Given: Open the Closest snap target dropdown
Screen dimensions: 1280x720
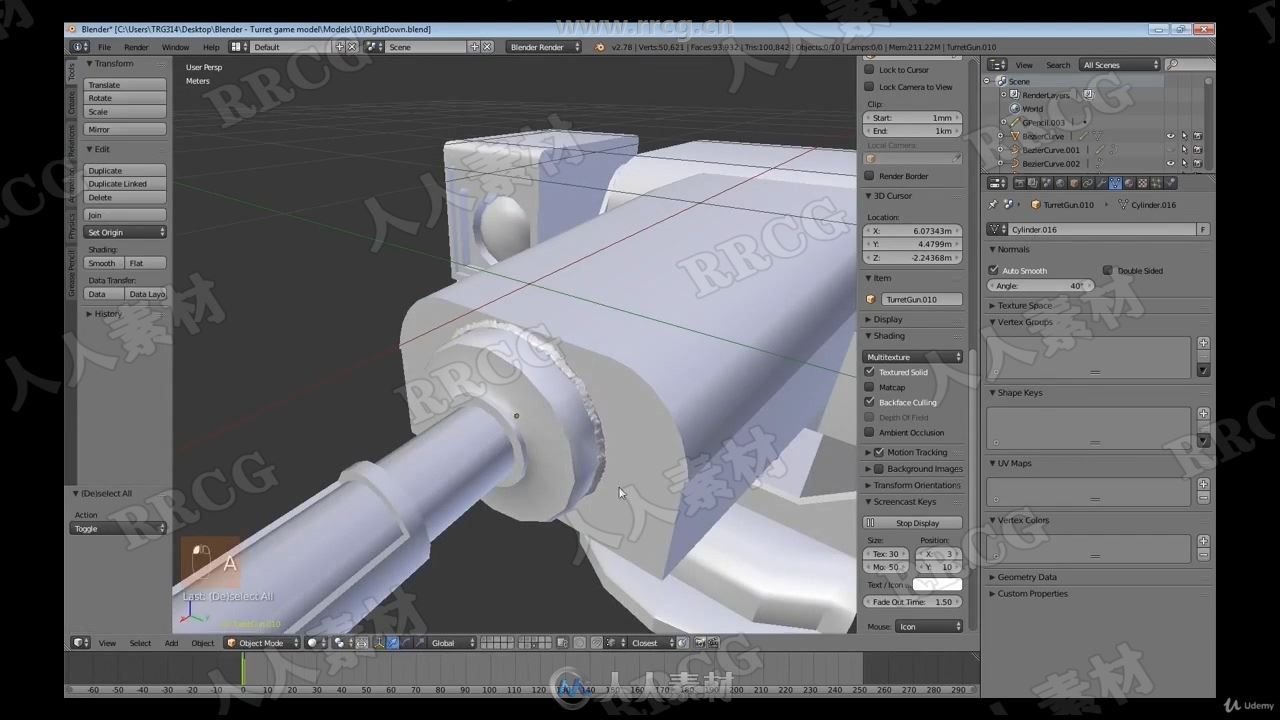Looking at the screenshot, I should coord(650,643).
